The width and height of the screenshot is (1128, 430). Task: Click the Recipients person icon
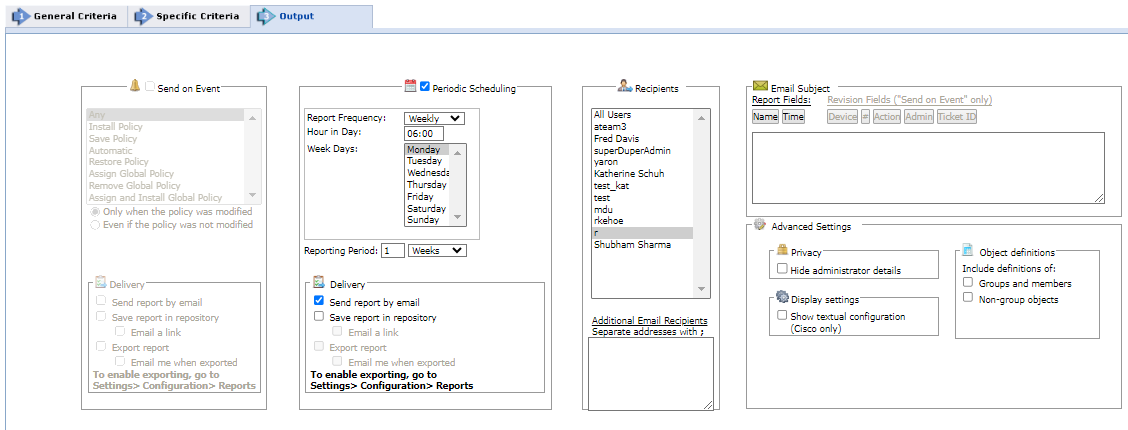[x=624, y=86]
